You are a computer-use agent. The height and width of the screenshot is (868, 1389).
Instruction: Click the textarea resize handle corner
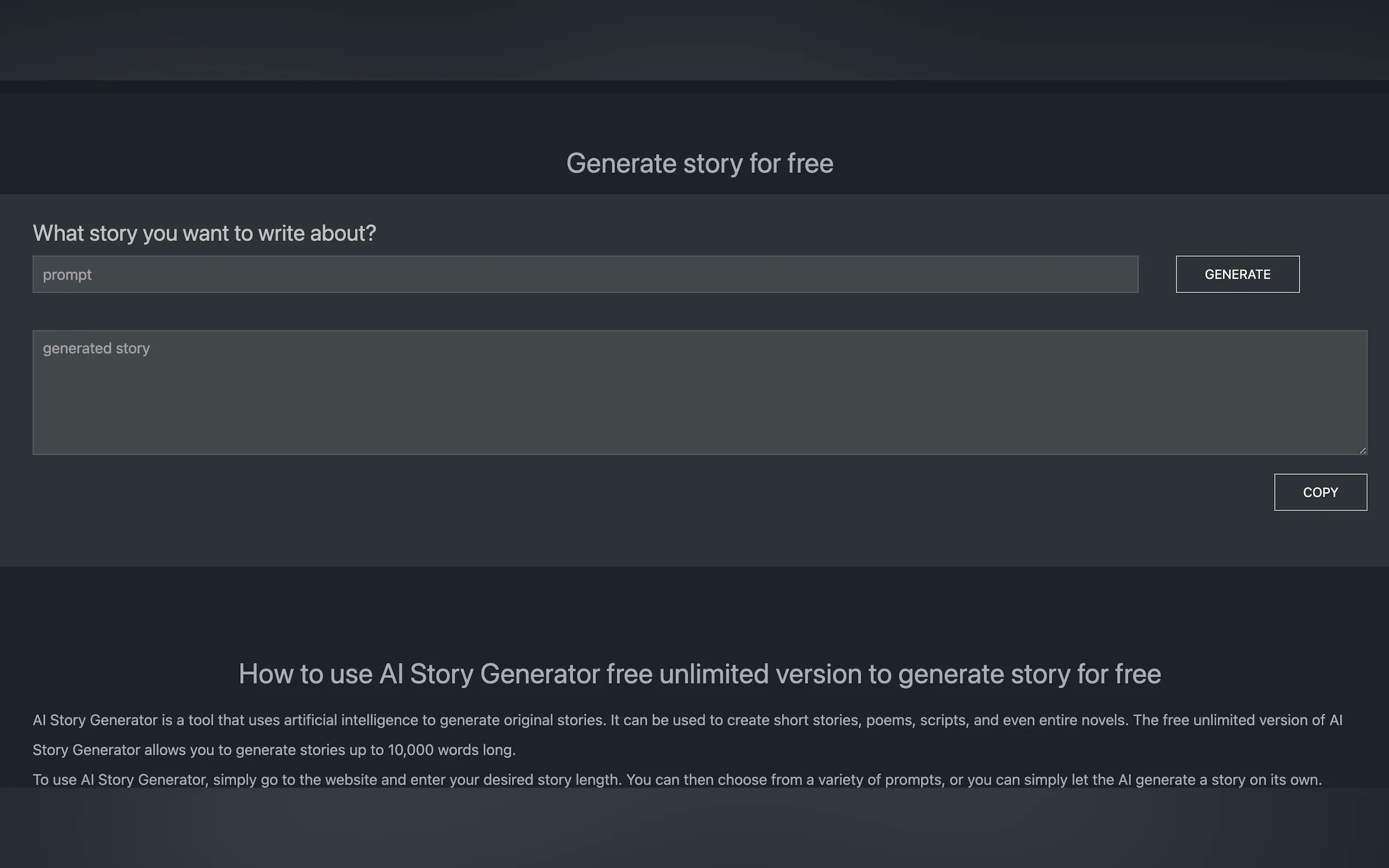pyautogui.click(x=1362, y=450)
